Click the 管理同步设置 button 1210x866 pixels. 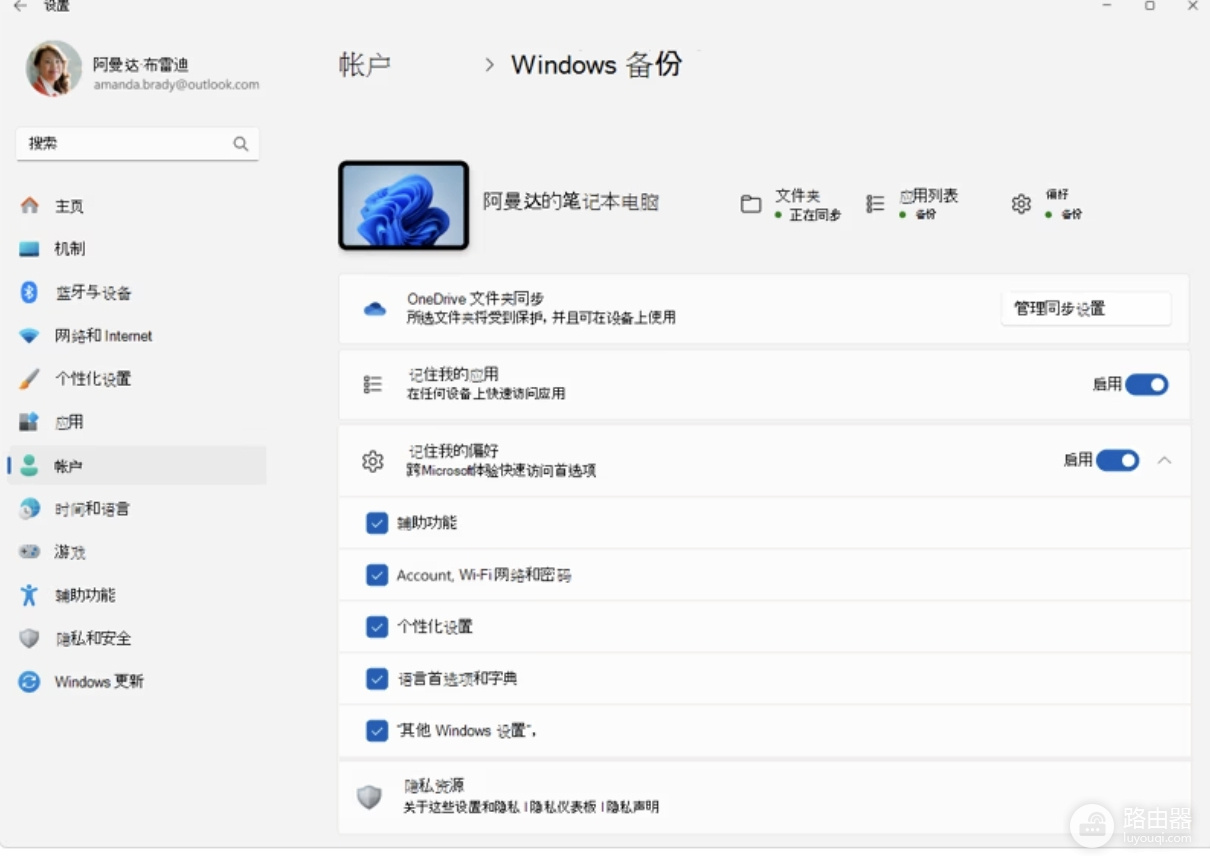[1086, 309]
